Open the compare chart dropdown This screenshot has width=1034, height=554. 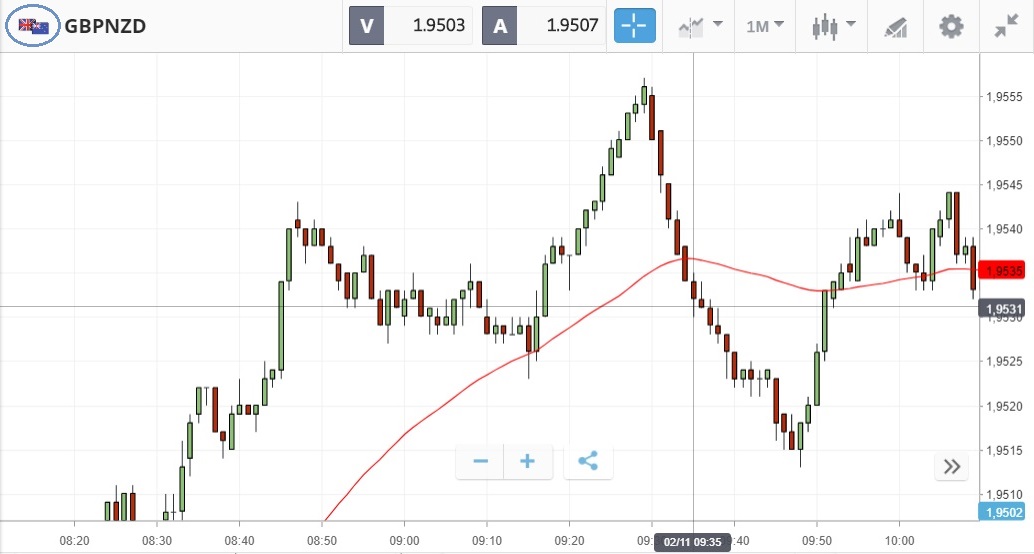point(699,26)
